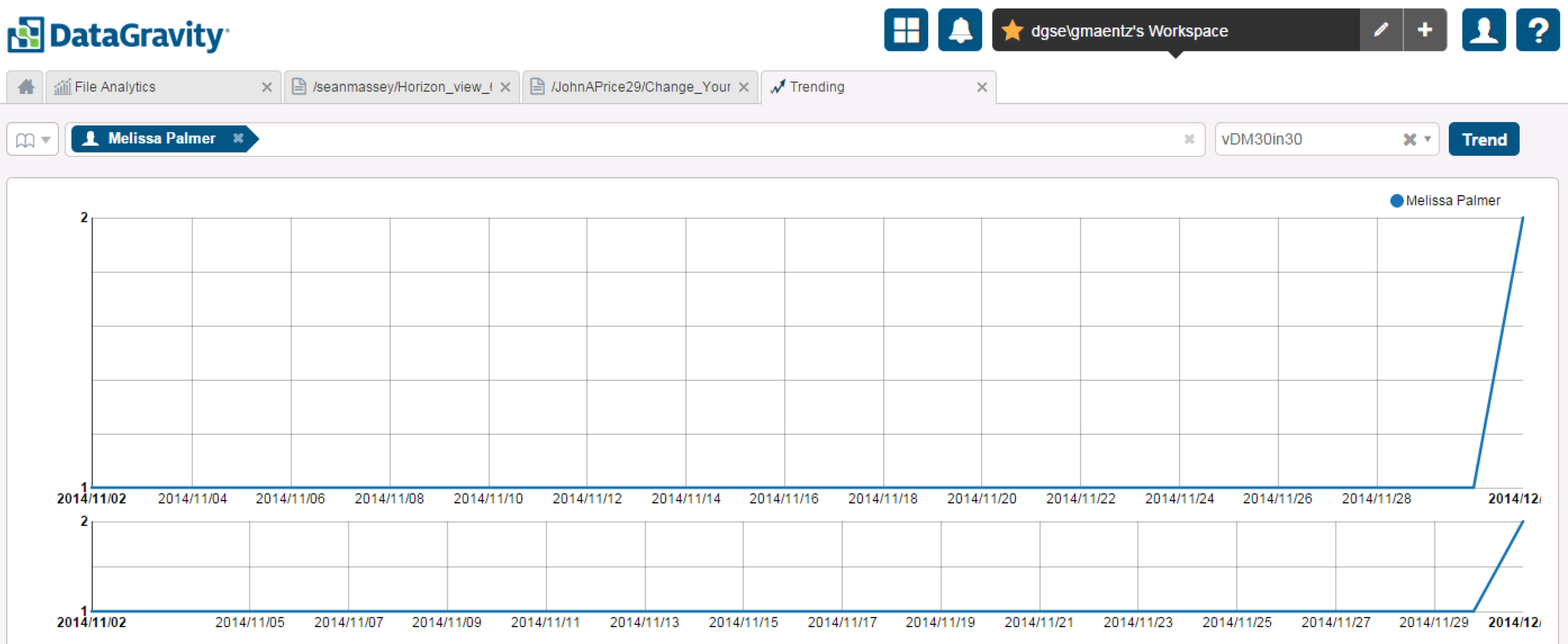Click 2014/11/02 label on upper chart

92,498
